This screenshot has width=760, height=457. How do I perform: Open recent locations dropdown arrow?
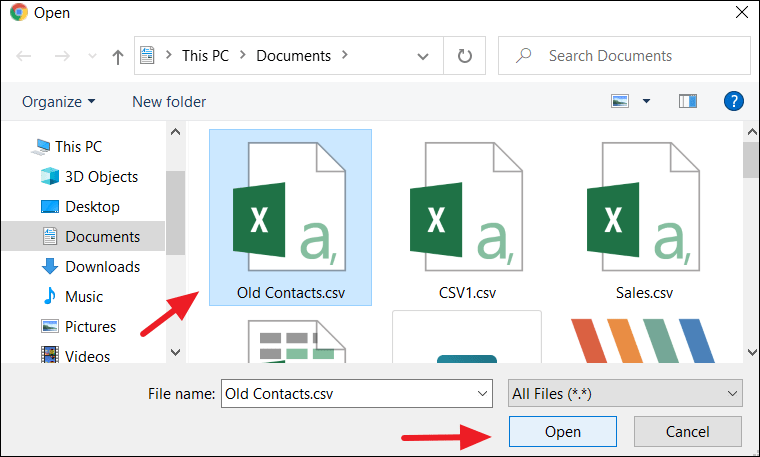[x=92, y=56]
